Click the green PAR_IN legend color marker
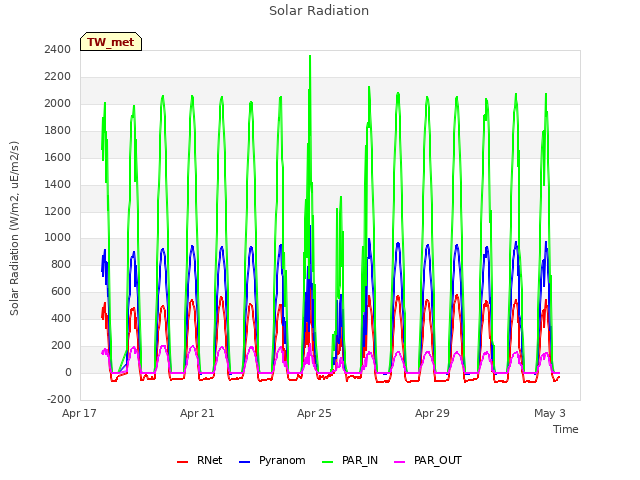 tap(327, 462)
